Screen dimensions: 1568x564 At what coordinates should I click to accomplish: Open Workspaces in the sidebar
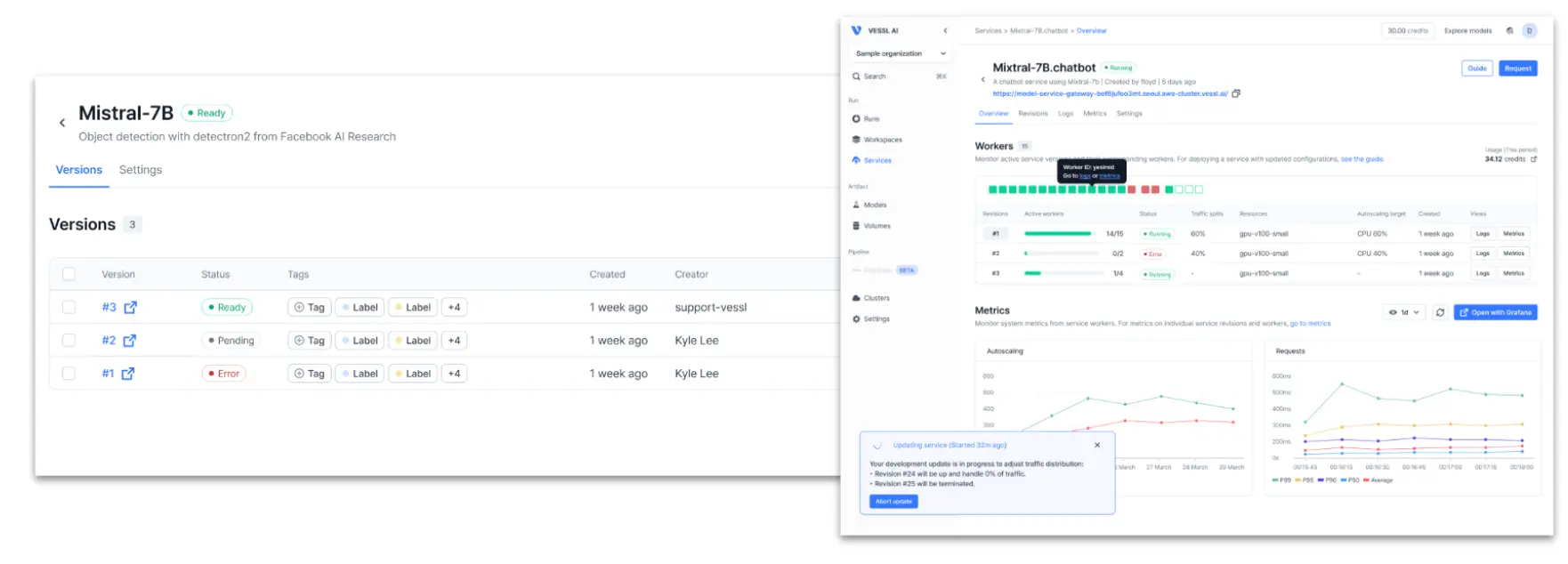tap(877, 140)
